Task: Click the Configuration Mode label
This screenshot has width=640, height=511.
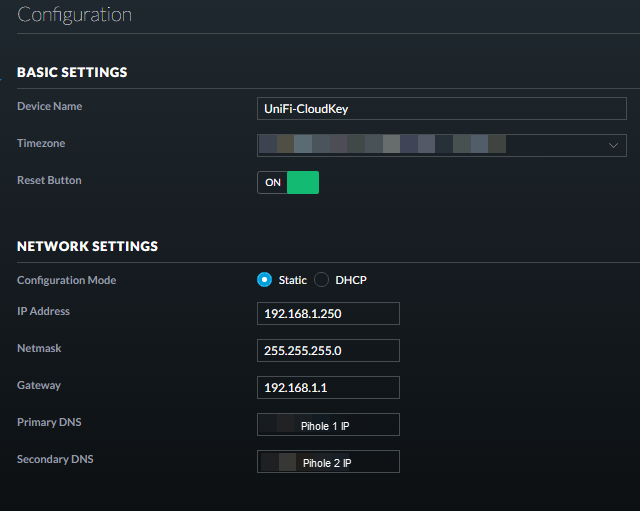Action: point(67,280)
